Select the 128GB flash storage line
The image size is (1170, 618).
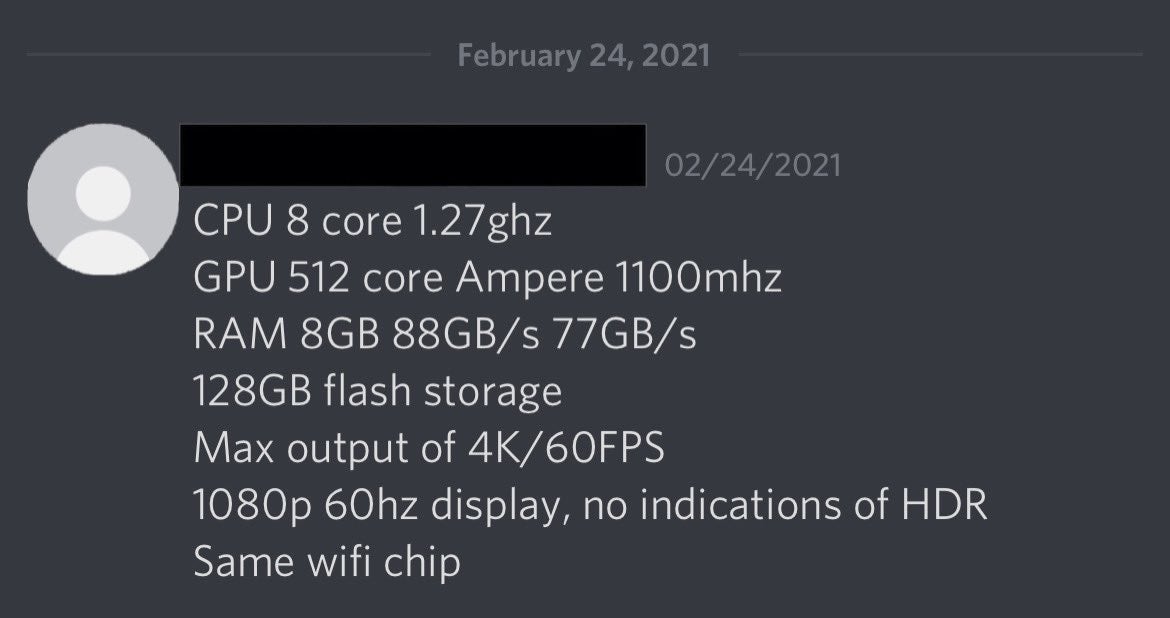click(x=378, y=391)
